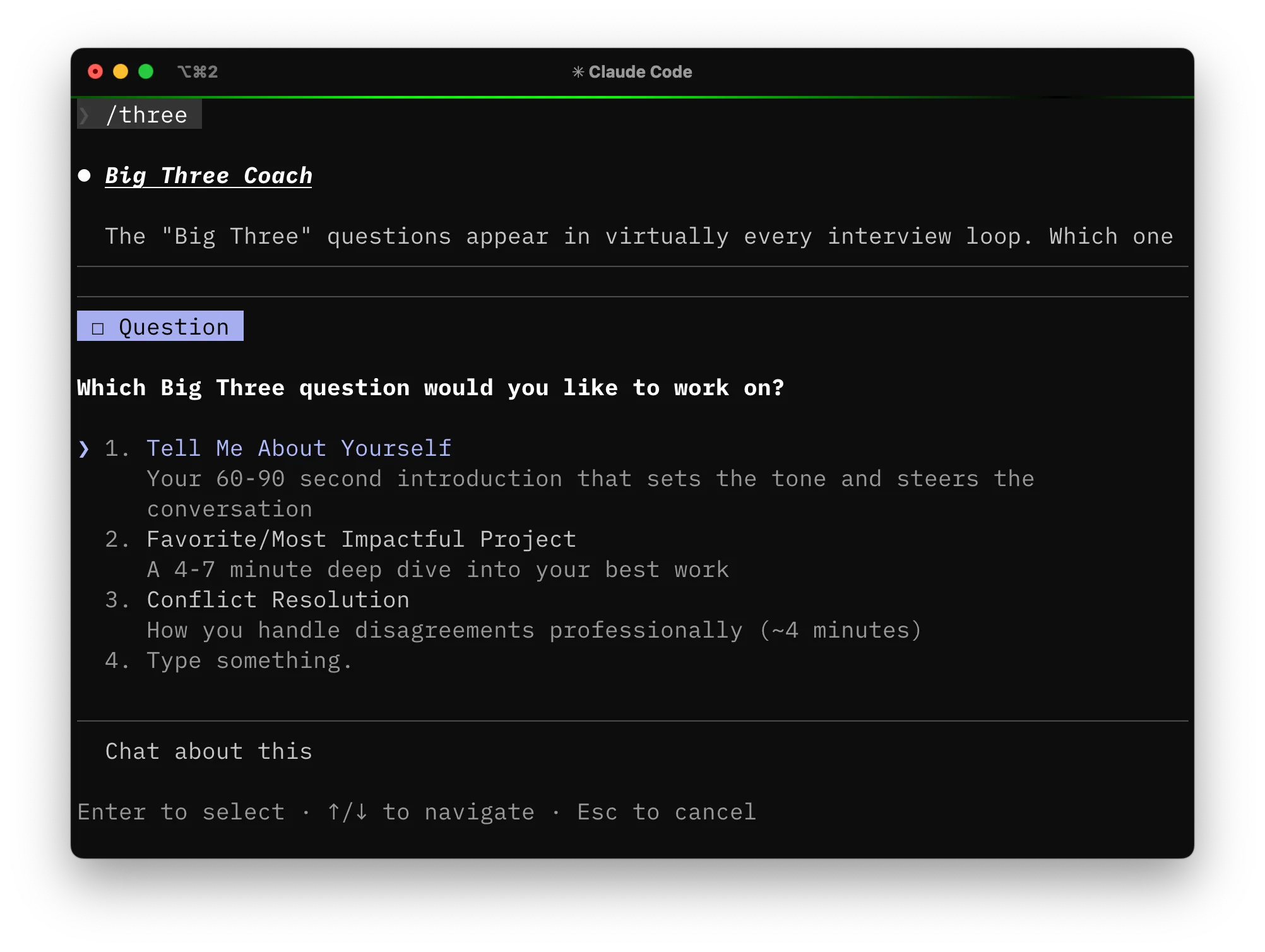
Task: Click the ⌥⌘2 window shortcut label
Action: tap(198, 72)
